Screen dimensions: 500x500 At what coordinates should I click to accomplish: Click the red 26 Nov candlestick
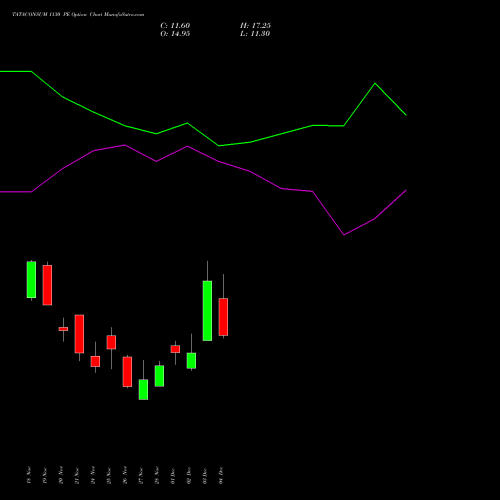127,372
